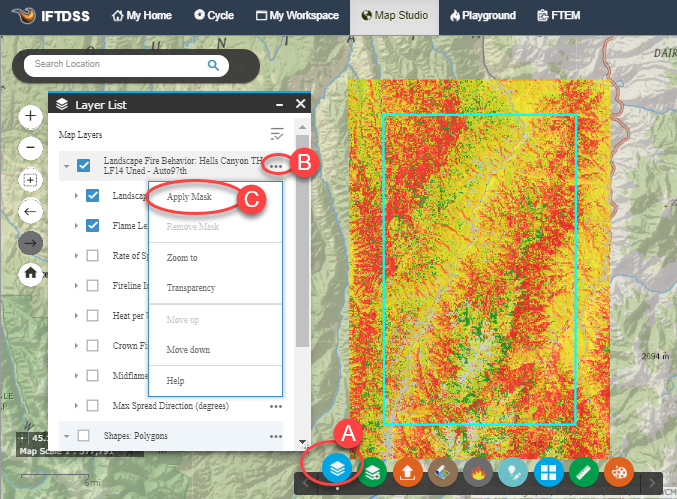Click the orange upload shapefile icon
The width and height of the screenshot is (677, 499).
tap(407, 472)
